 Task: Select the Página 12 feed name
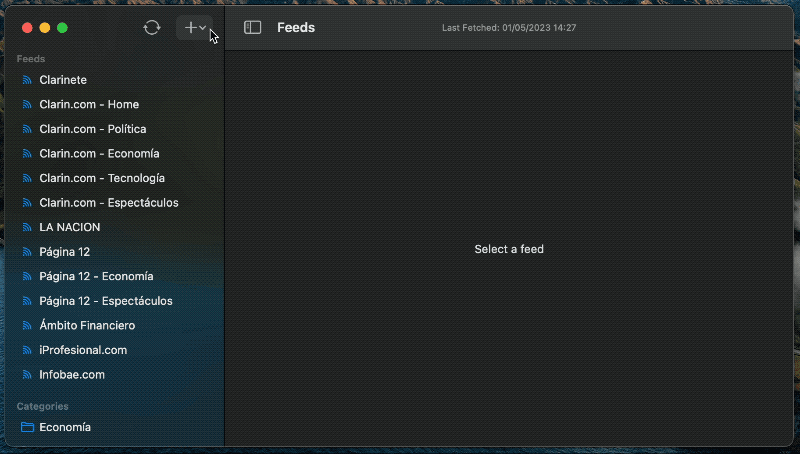[x=64, y=251]
